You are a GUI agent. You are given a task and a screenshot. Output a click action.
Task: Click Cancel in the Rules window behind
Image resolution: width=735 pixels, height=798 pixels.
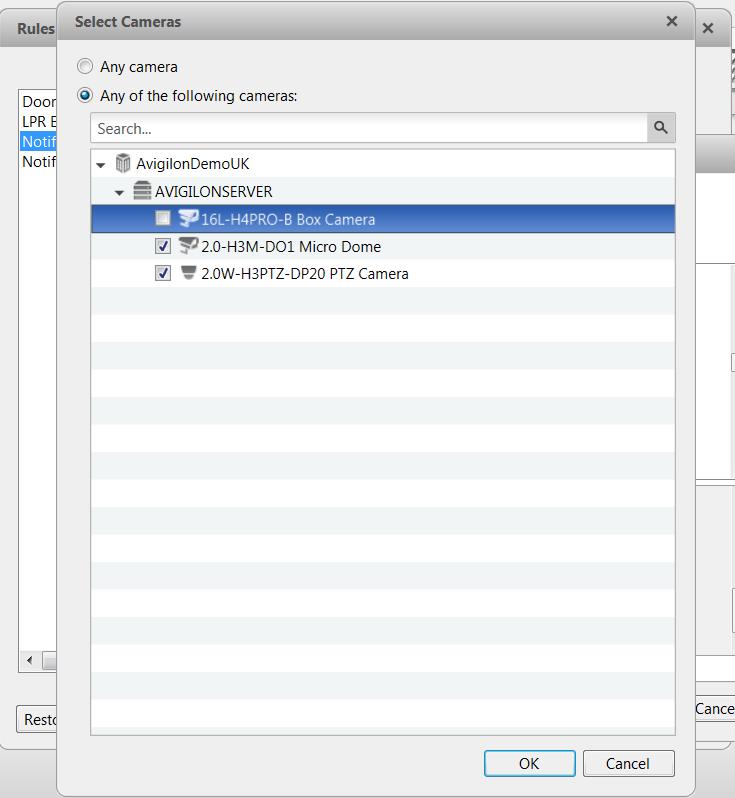pyautogui.click(x=715, y=708)
